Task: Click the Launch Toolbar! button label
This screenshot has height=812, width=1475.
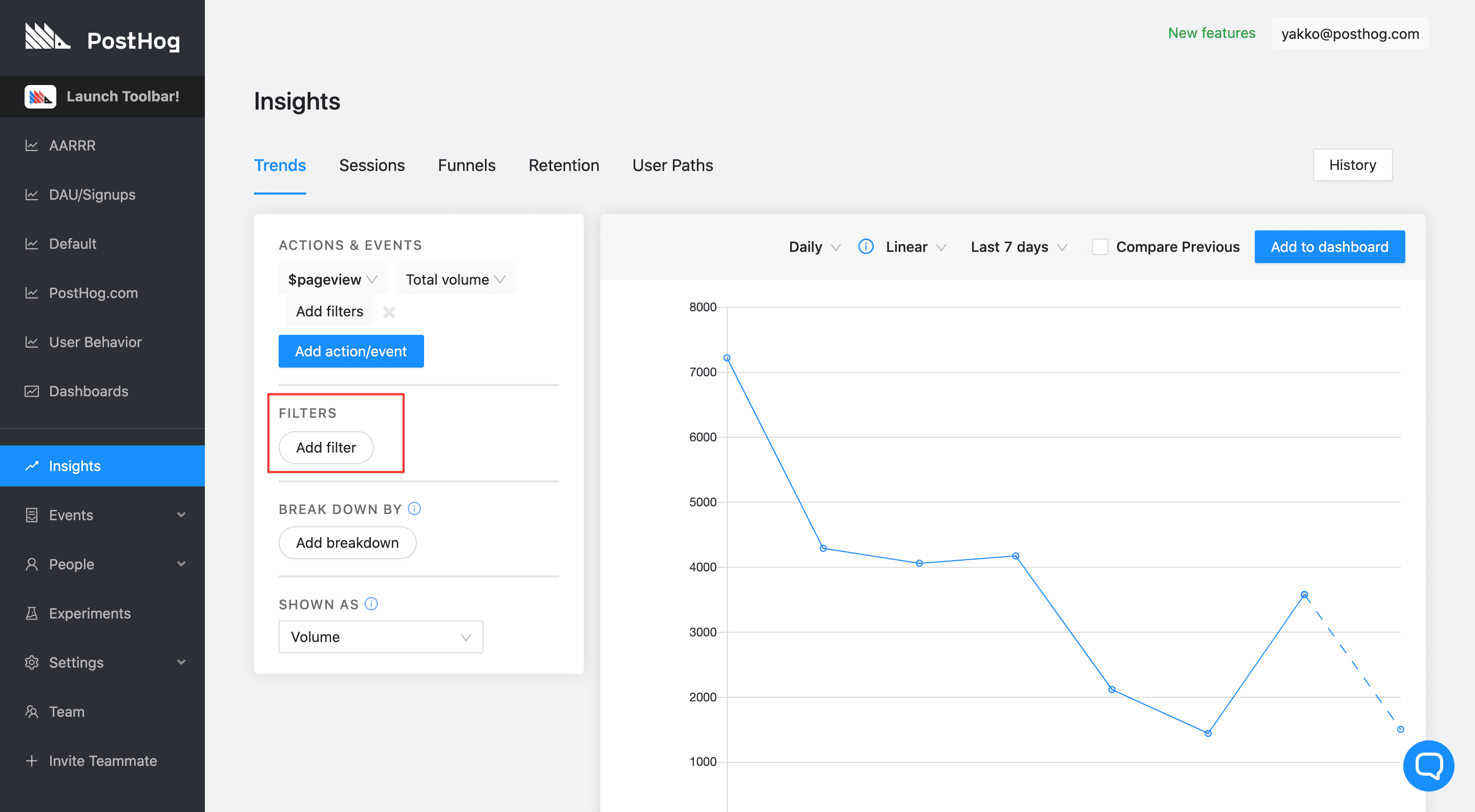Action: (x=123, y=96)
